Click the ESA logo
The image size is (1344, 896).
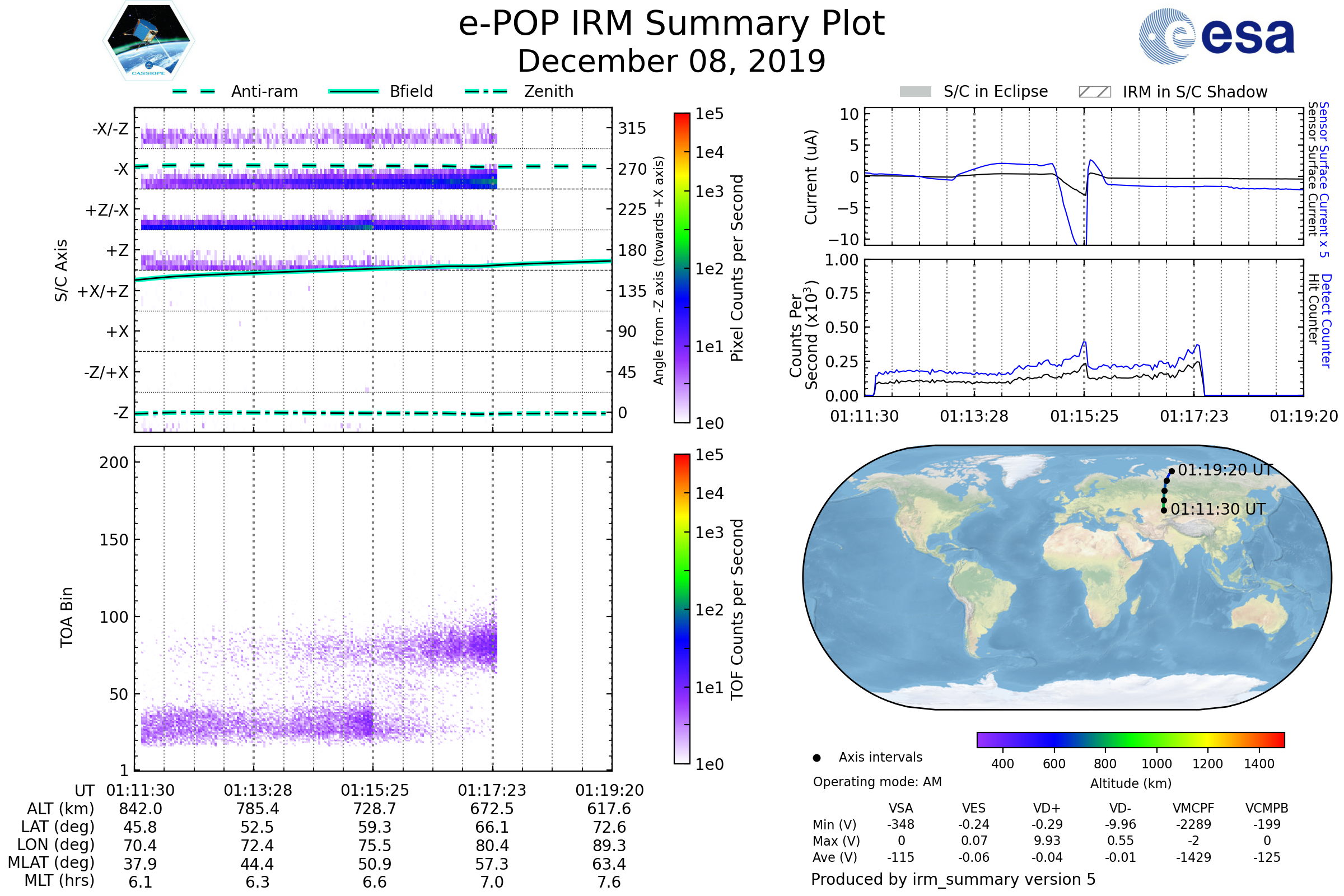coord(1216,36)
